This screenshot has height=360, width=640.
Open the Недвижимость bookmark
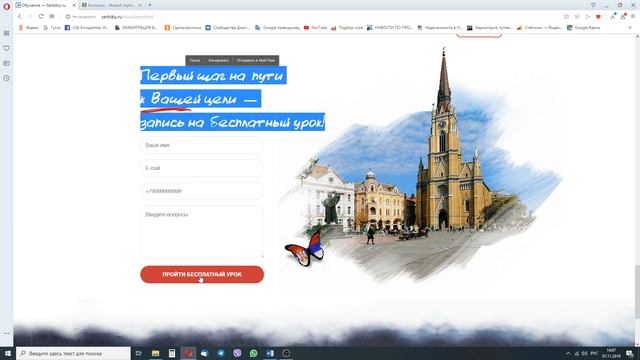tap(440, 28)
